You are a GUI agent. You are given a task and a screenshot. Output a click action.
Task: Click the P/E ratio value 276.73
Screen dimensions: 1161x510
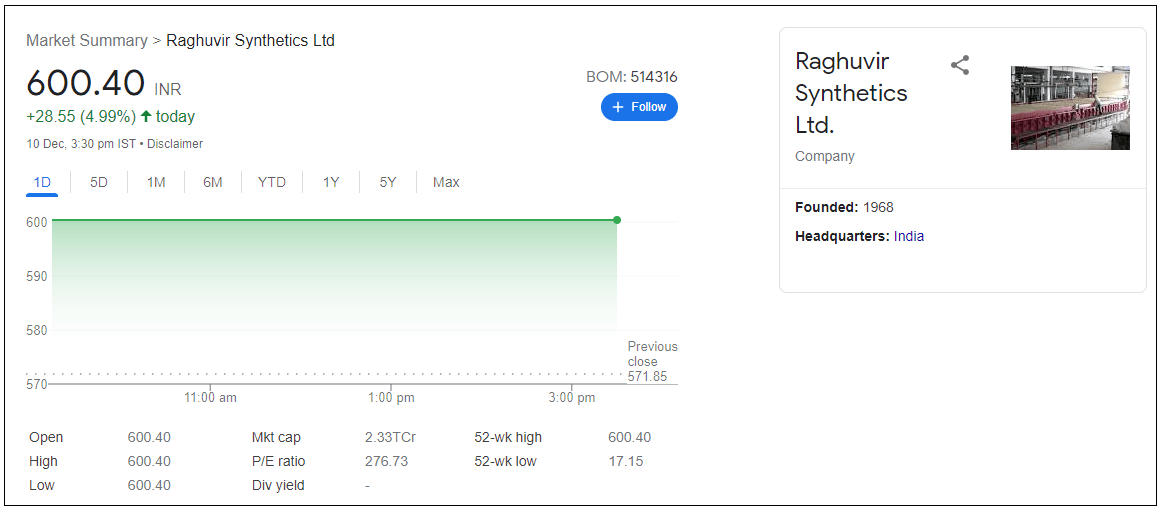[387, 461]
